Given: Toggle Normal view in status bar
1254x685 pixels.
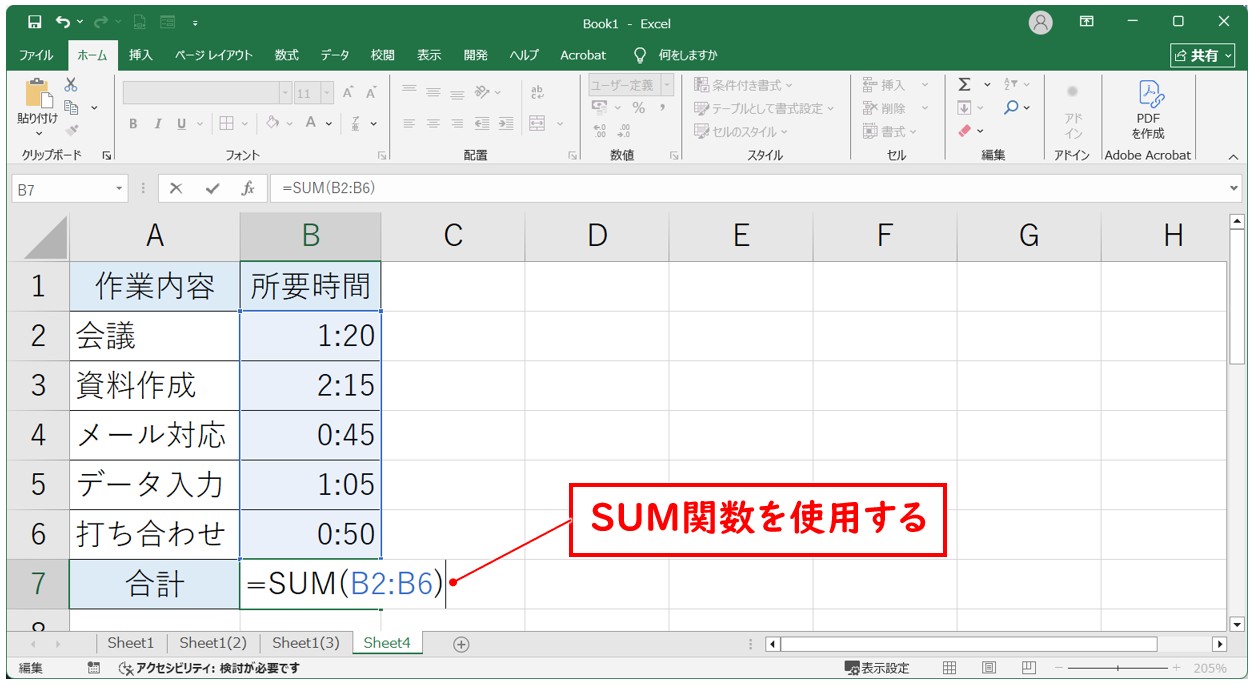Looking at the screenshot, I should [x=950, y=668].
